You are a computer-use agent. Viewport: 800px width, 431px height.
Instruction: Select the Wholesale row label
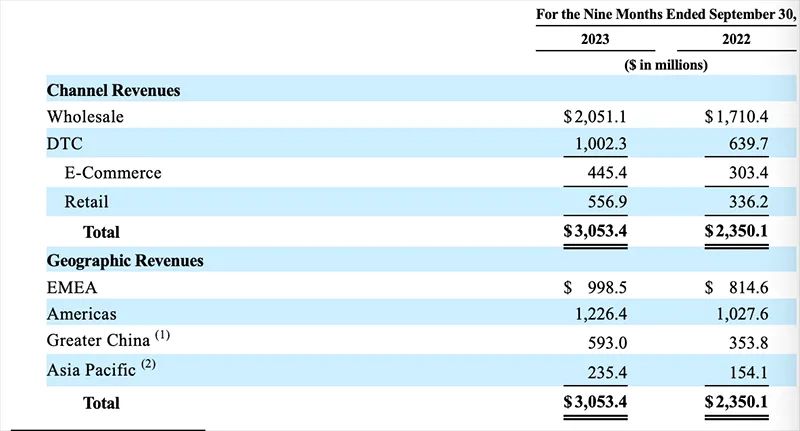(x=85, y=117)
